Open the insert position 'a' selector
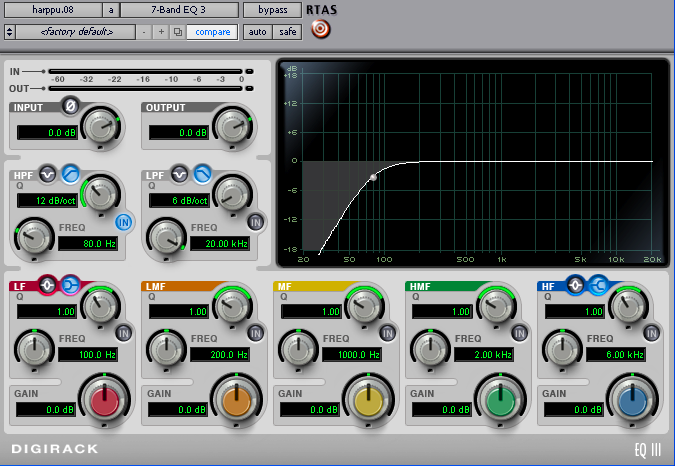 111,10
